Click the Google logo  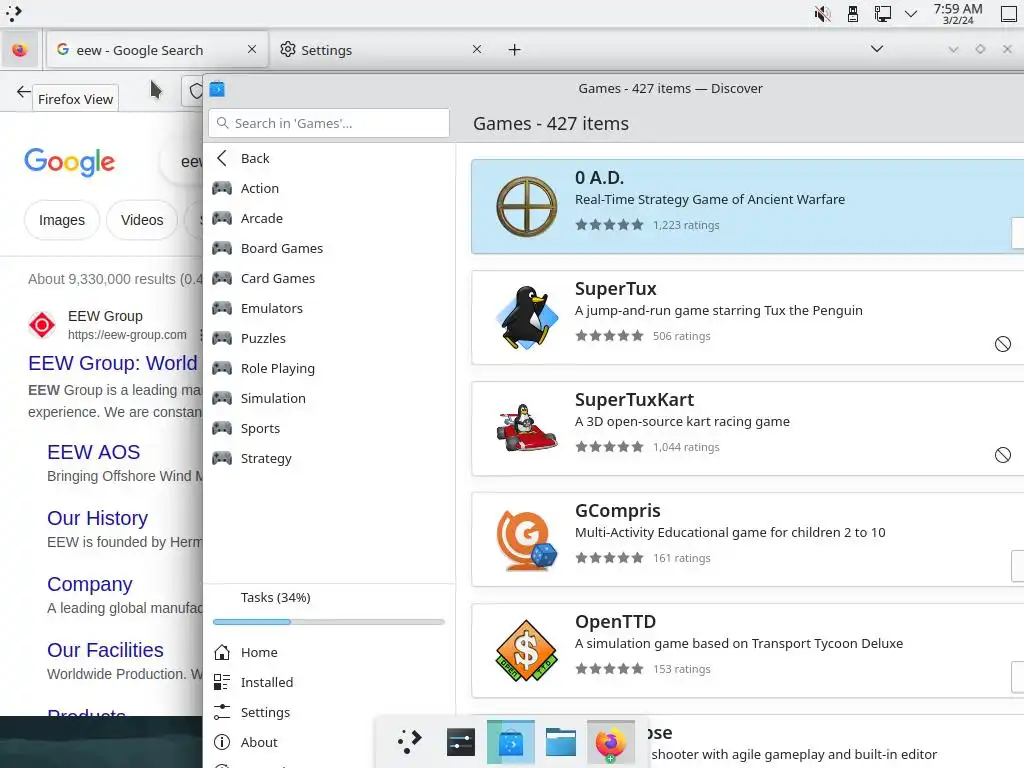coord(69,162)
